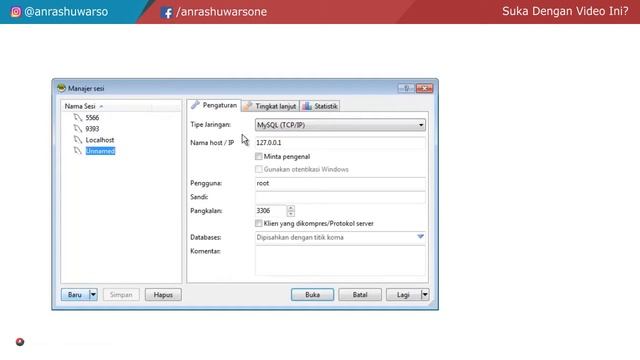Click the session icon beside 9393

coord(78,129)
